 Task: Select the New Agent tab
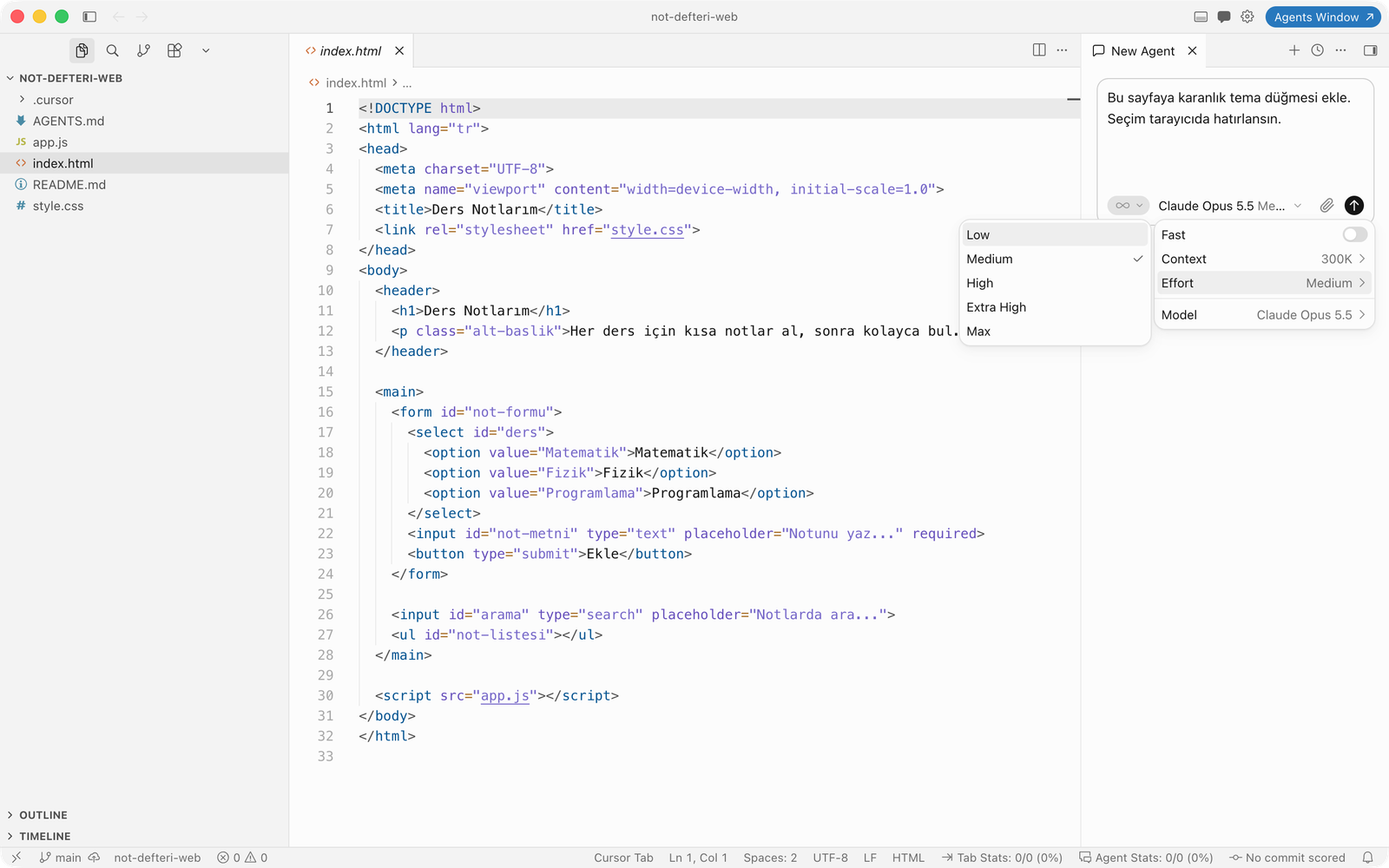click(1142, 51)
